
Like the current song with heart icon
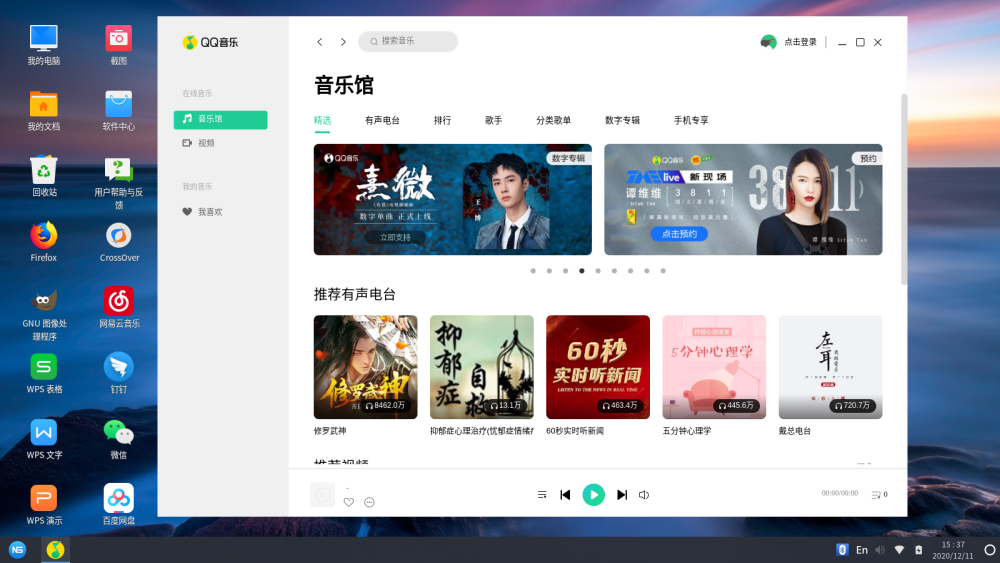coord(349,502)
